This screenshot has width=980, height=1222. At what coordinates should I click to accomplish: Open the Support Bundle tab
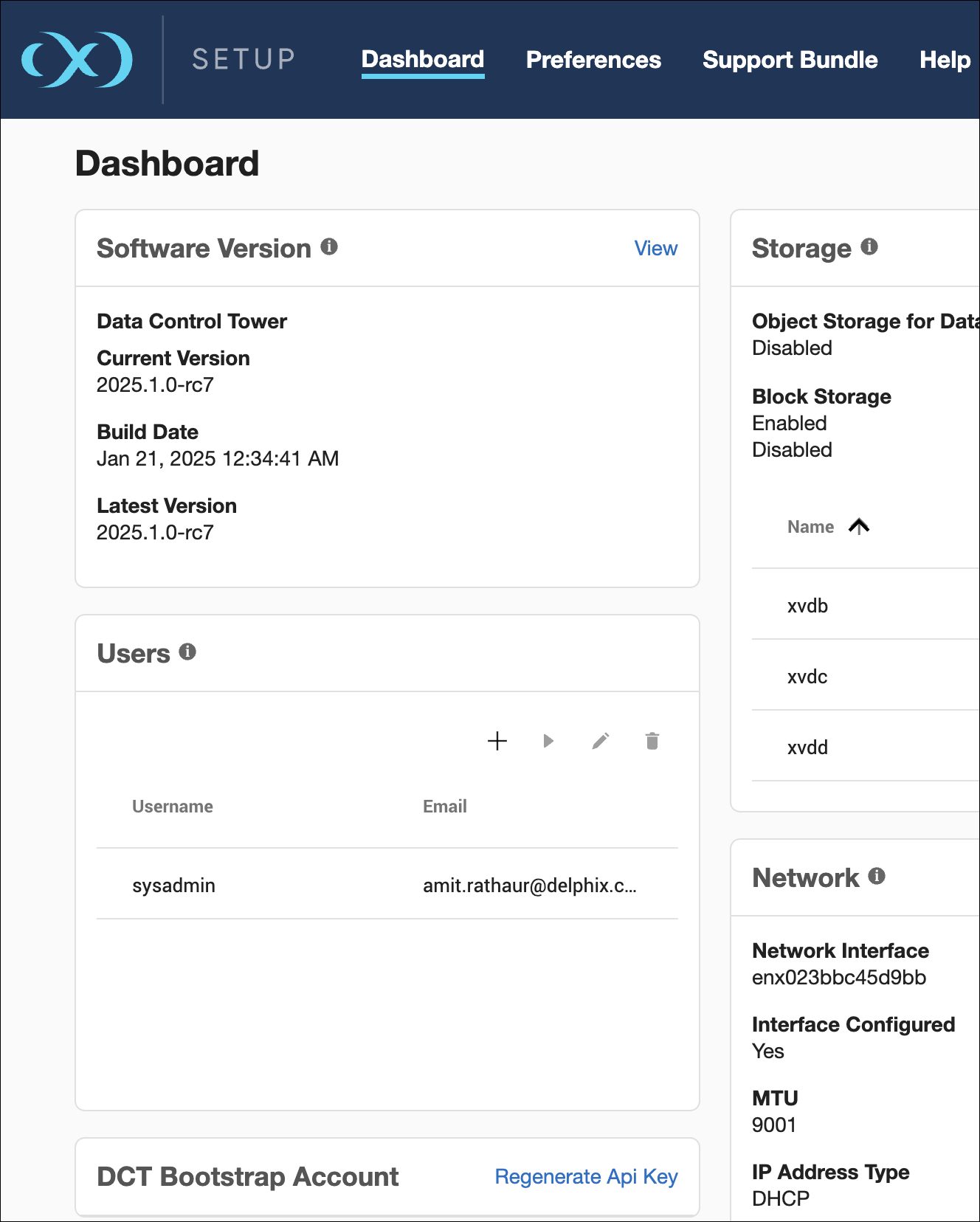[790, 60]
